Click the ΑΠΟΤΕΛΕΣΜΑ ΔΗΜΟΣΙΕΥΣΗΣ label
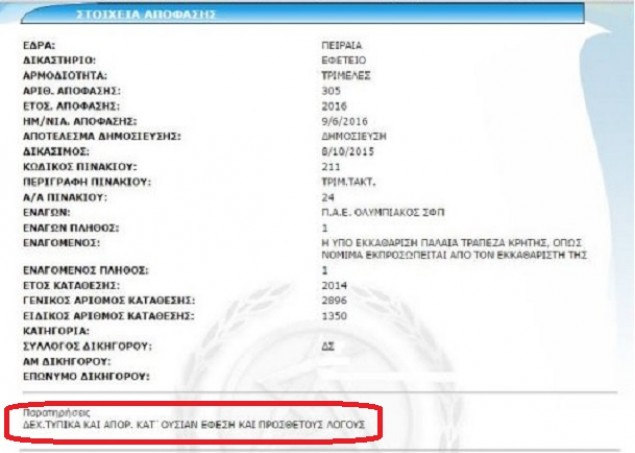 (x=102, y=136)
